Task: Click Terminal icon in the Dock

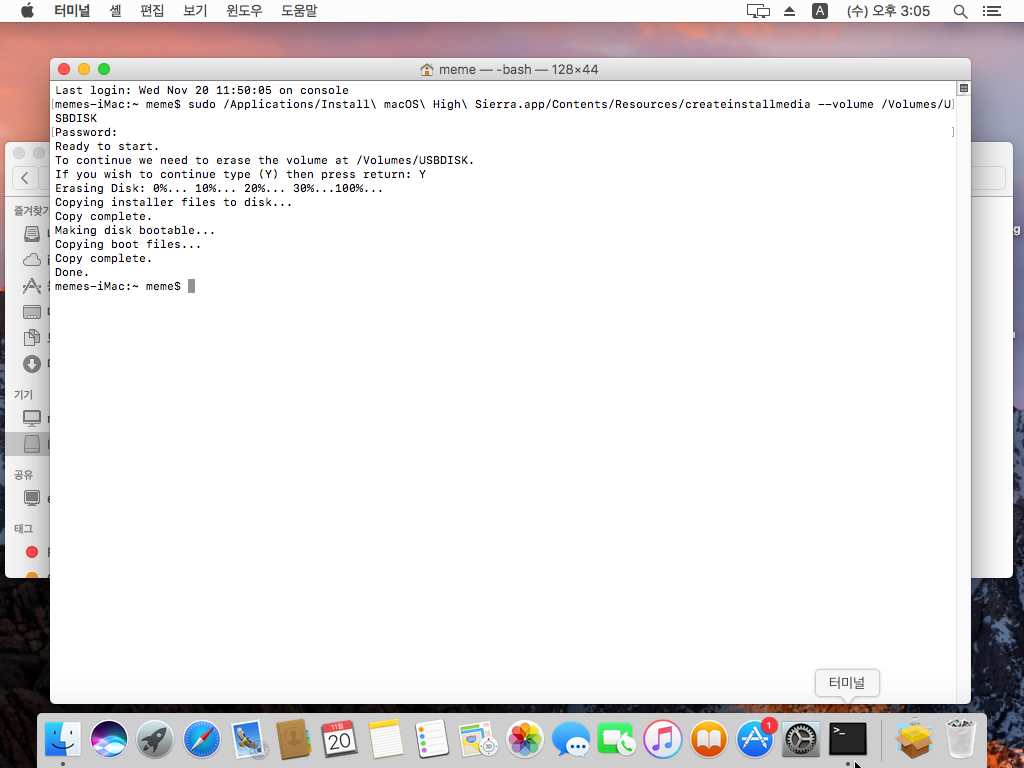Action: [x=848, y=739]
